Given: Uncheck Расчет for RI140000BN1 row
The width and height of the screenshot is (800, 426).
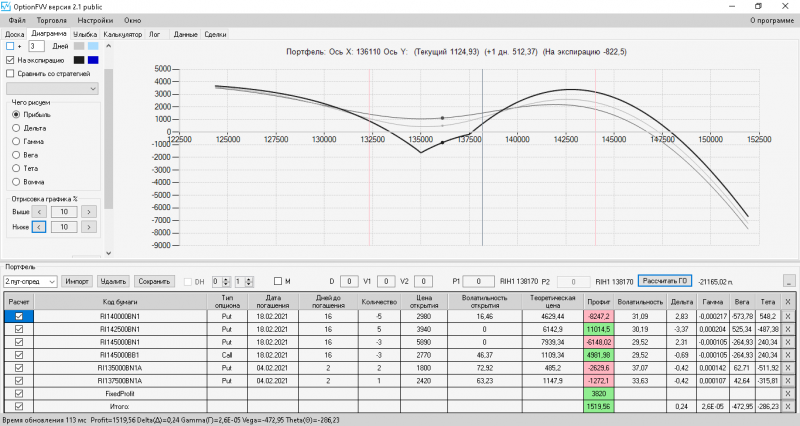Looking at the screenshot, I should click(x=19, y=316).
